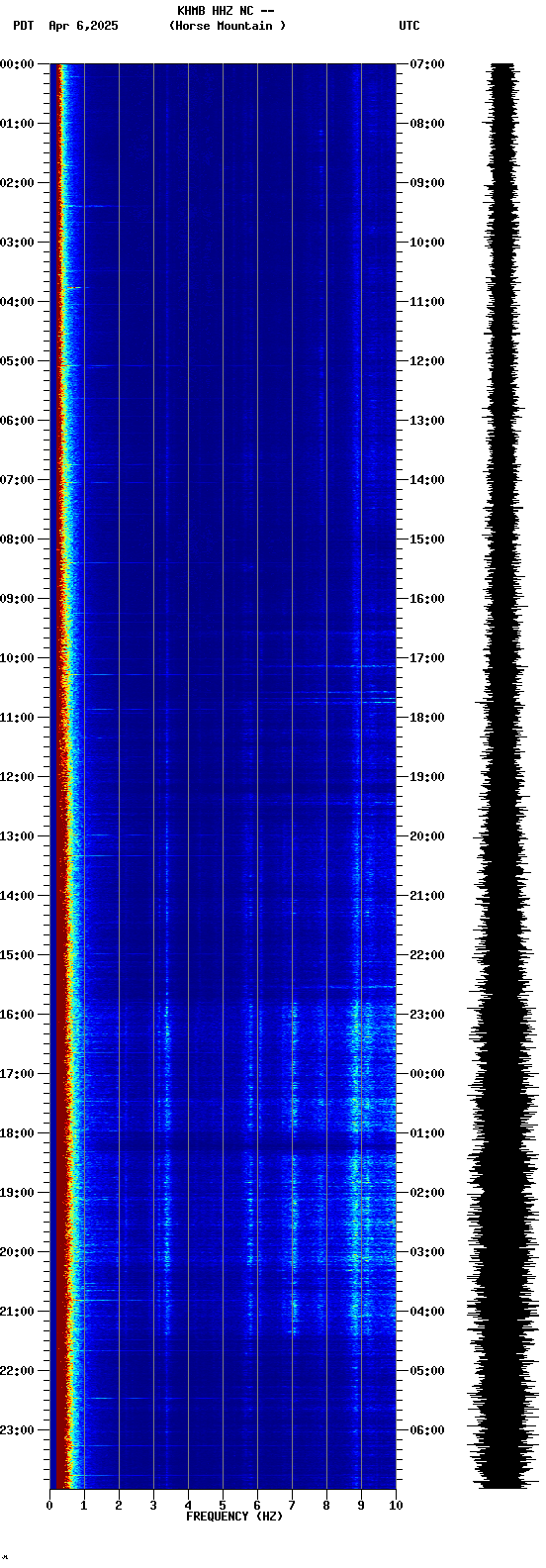546x1568 pixels.
Task: Click the PDT axis label '15:00'
Action: pyautogui.click(x=17, y=955)
